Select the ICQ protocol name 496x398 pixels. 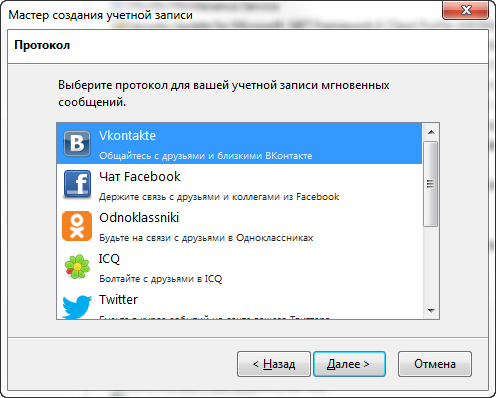pyautogui.click(x=109, y=259)
